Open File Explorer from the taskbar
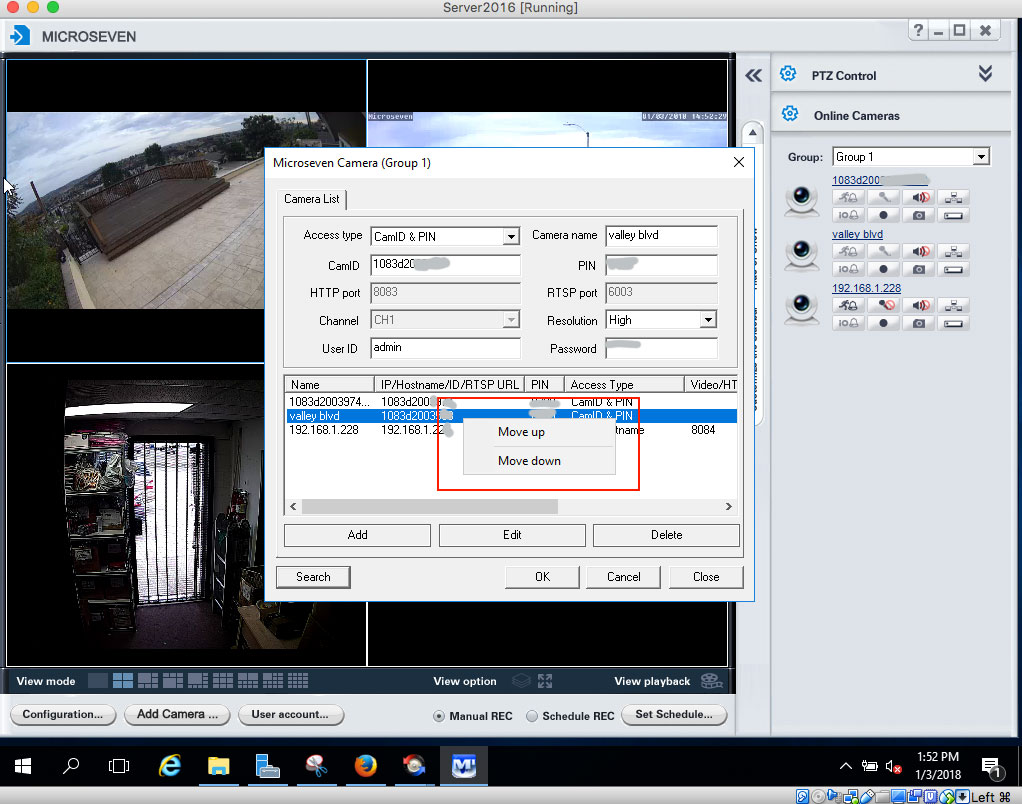 tap(218, 766)
